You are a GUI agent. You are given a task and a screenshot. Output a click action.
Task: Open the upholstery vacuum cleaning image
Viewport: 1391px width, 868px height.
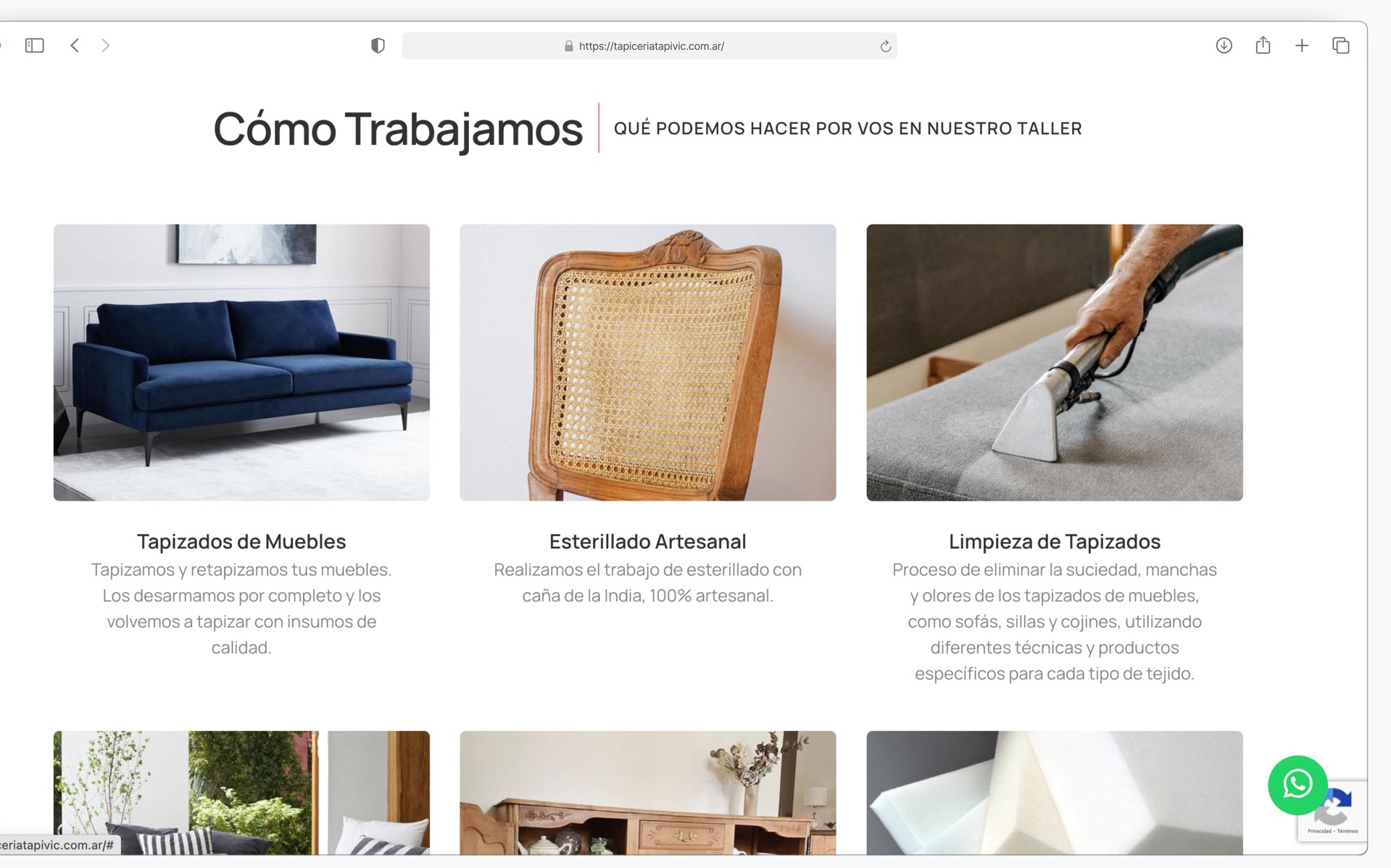(1054, 362)
